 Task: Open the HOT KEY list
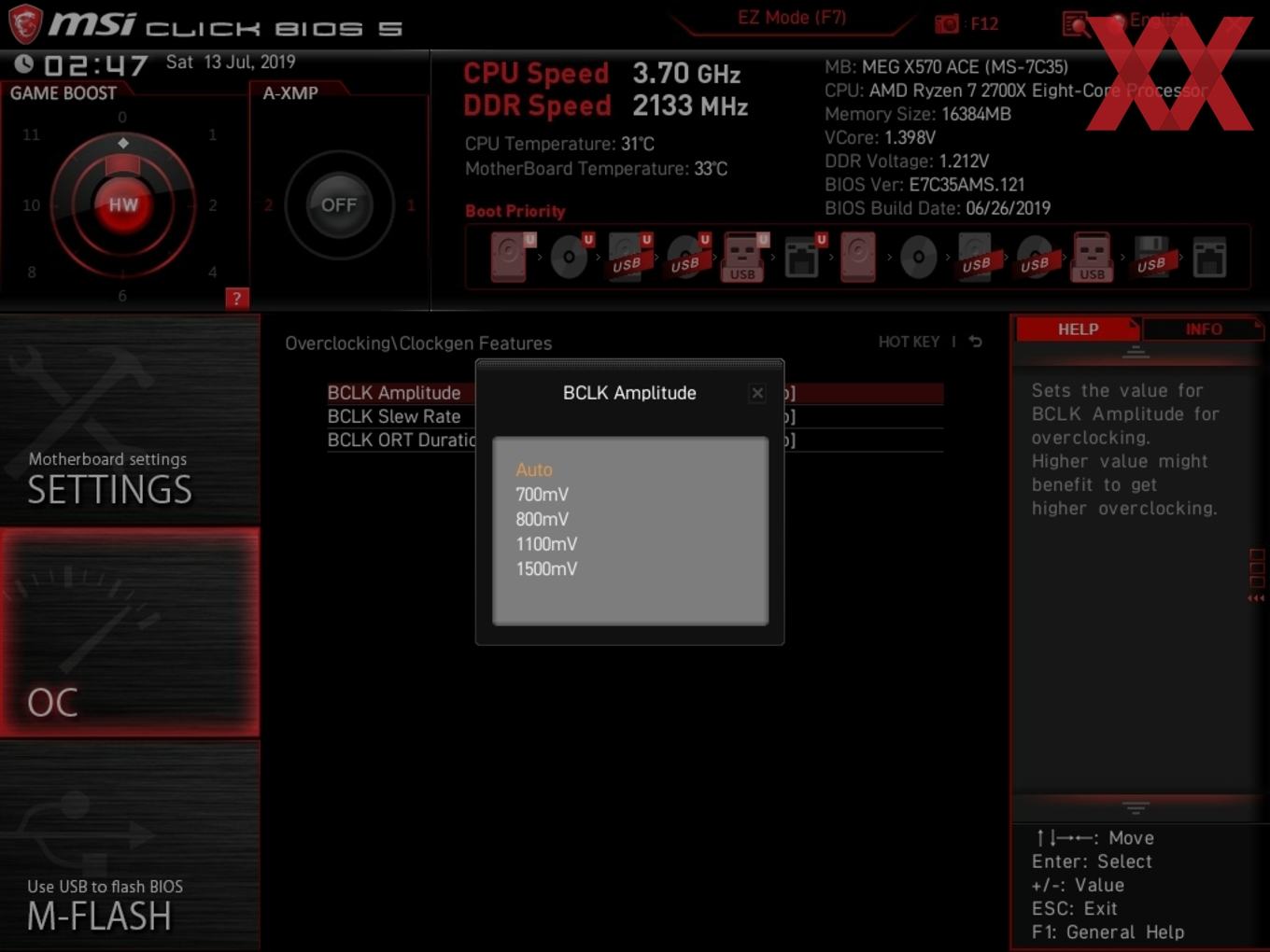[x=909, y=342]
